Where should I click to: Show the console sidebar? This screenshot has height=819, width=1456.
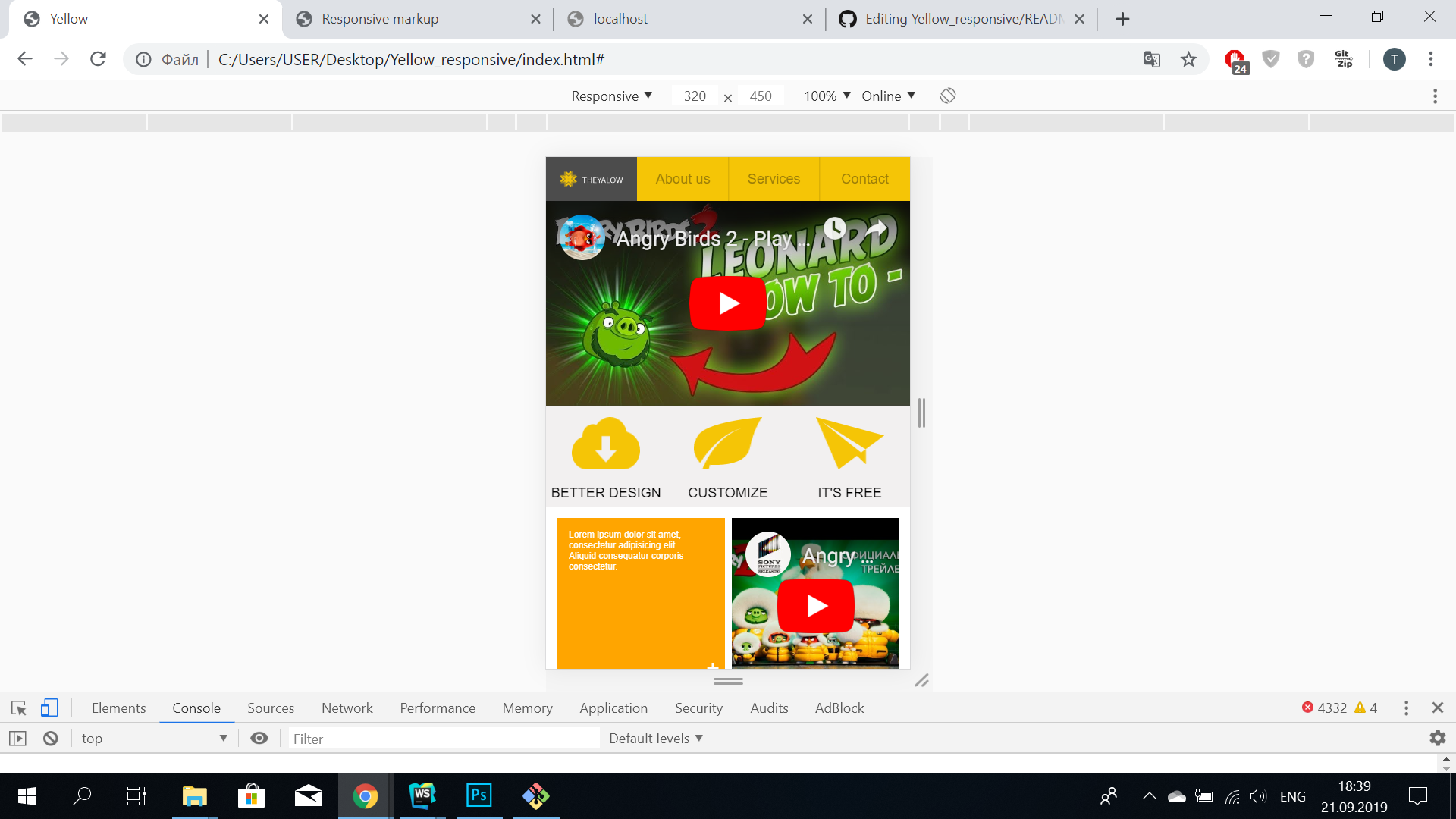17,738
